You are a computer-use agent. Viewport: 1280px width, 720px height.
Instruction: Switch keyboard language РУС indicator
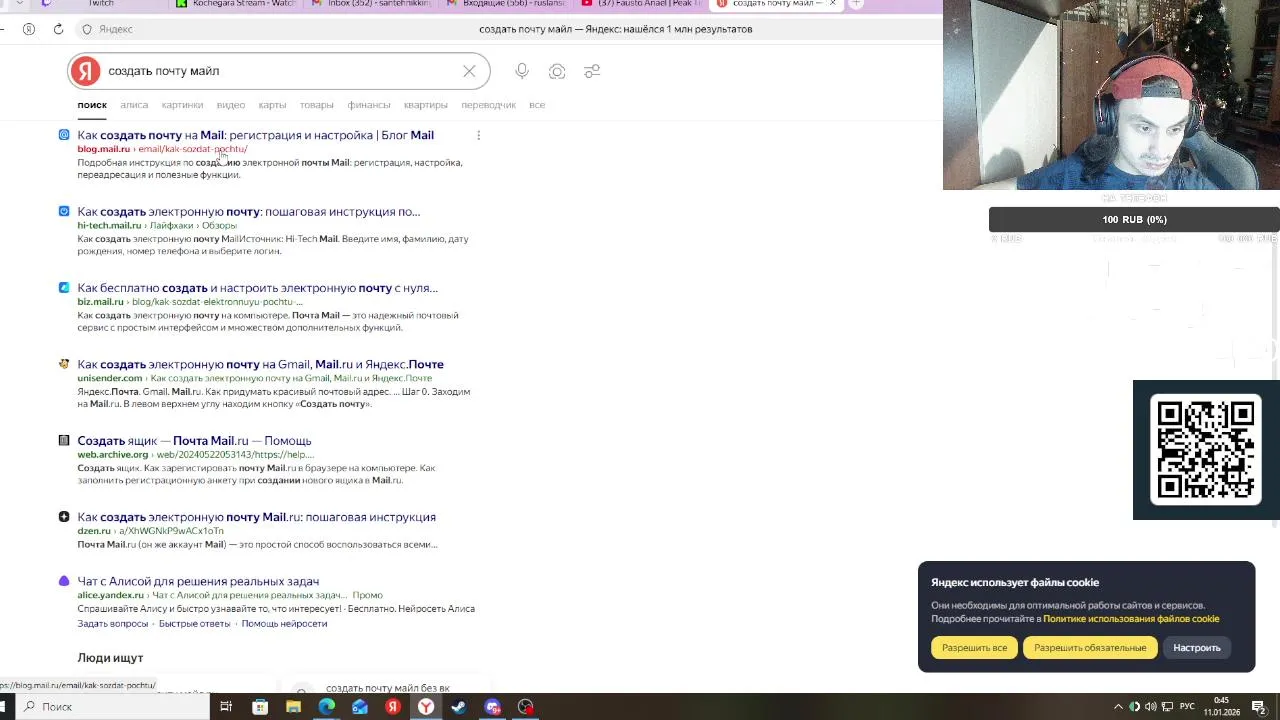point(1187,707)
